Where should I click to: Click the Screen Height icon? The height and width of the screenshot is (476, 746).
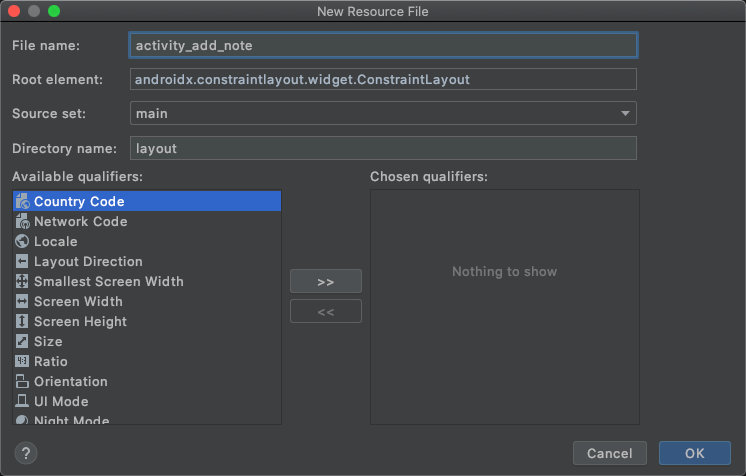[22, 321]
